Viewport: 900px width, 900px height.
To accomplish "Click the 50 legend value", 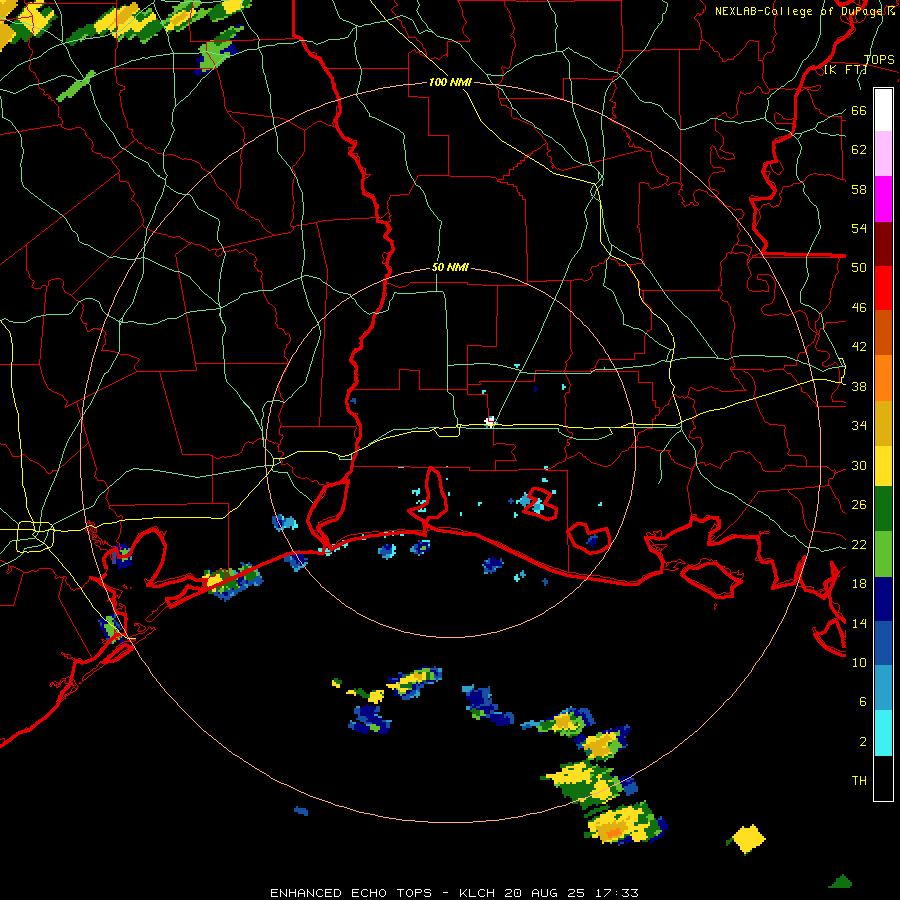I will point(859,267).
